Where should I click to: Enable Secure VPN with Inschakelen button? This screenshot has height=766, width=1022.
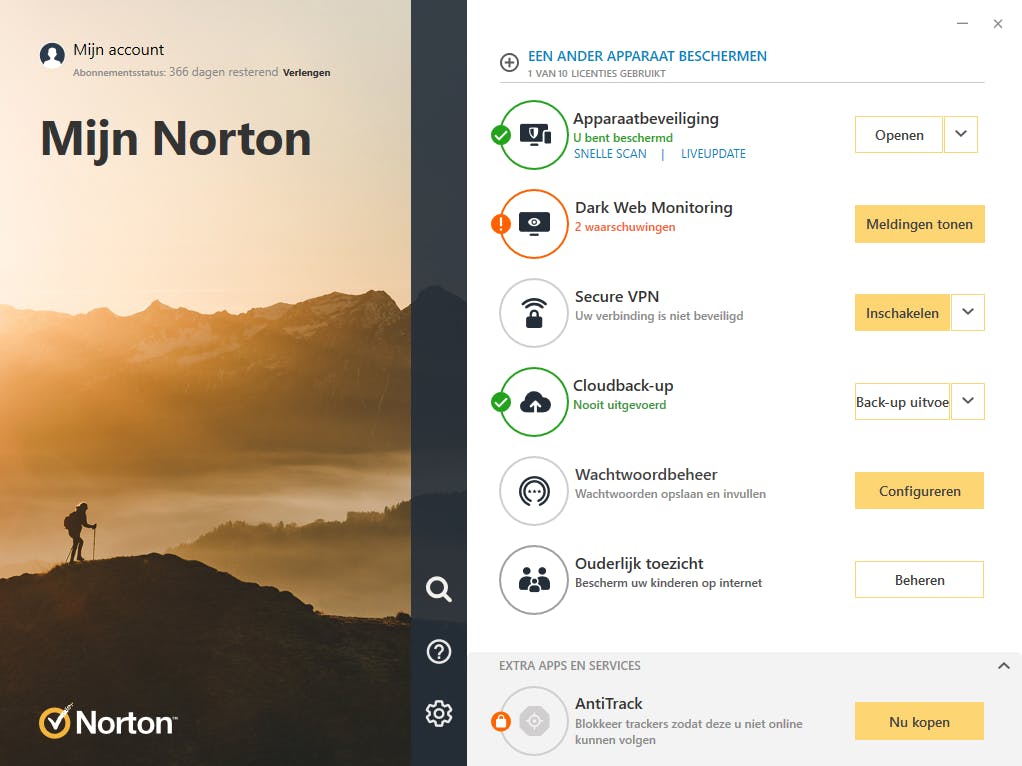pos(902,313)
